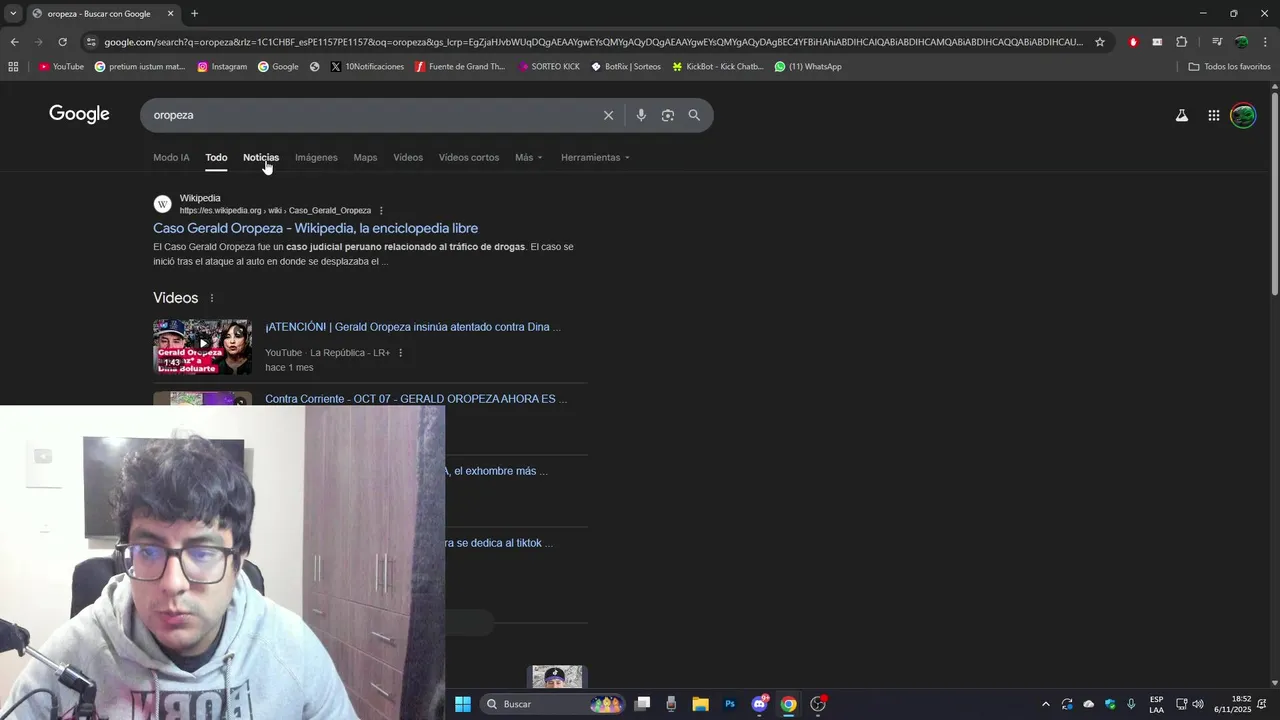Image resolution: width=1280 pixels, height=720 pixels.
Task: Click the Chrome taskbar icon
Action: (x=789, y=704)
